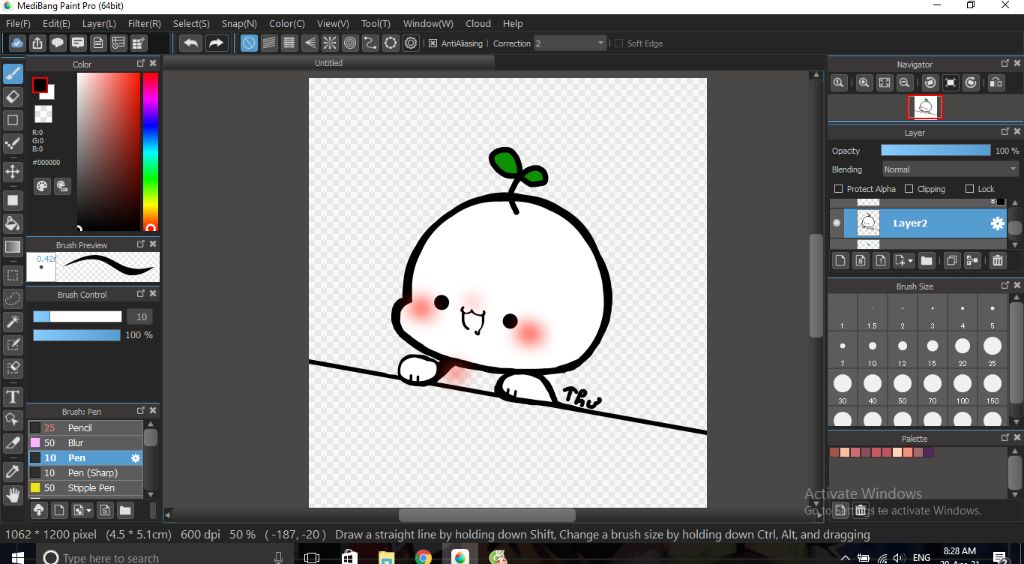The width and height of the screenshot is (1024, 564).
Task: Enable the Clipping checkbox
Action: point(909,189)
